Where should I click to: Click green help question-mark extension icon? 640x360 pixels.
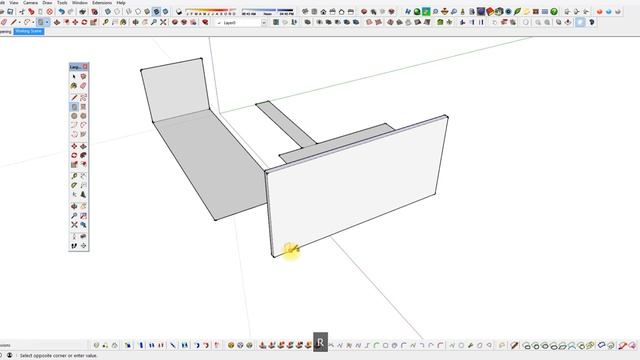pos(554,12)
